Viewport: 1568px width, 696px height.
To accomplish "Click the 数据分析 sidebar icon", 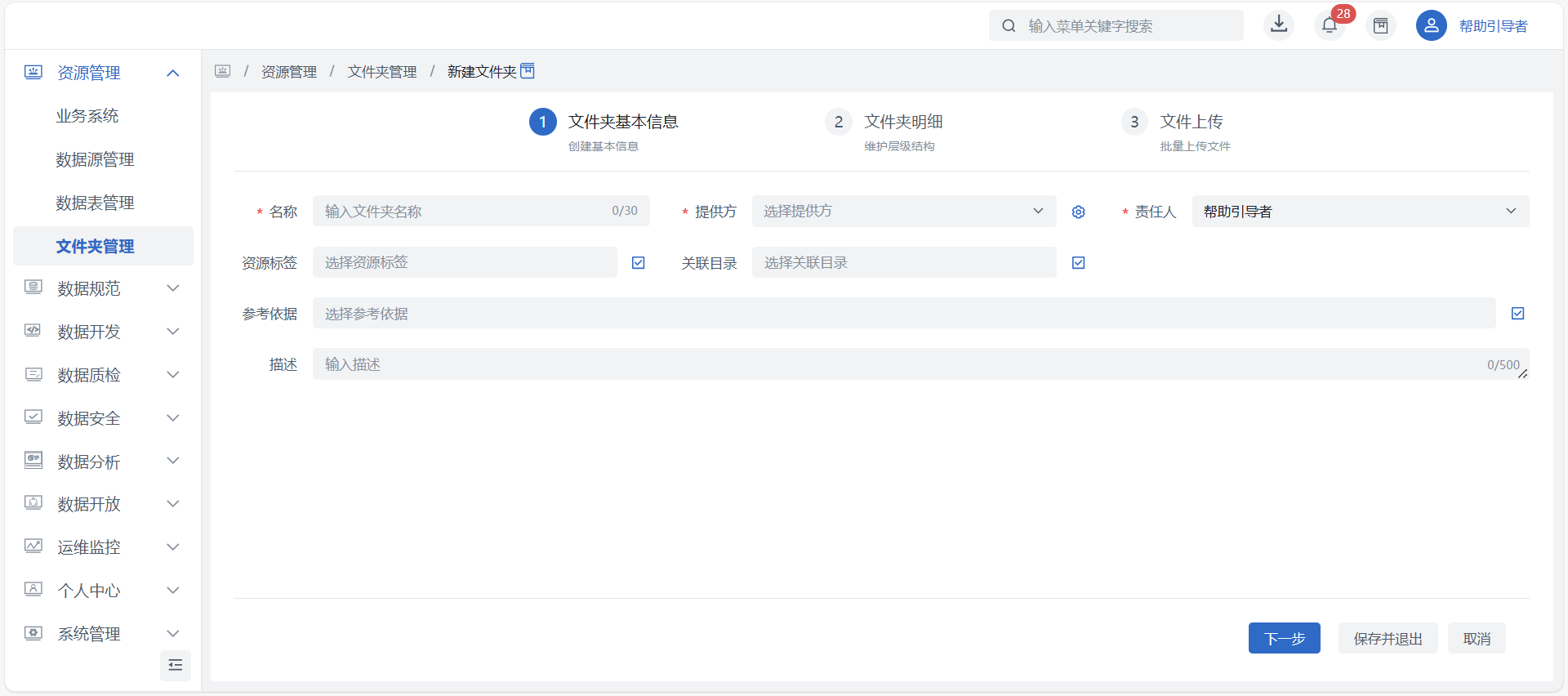I will click(x=33, y=460).
